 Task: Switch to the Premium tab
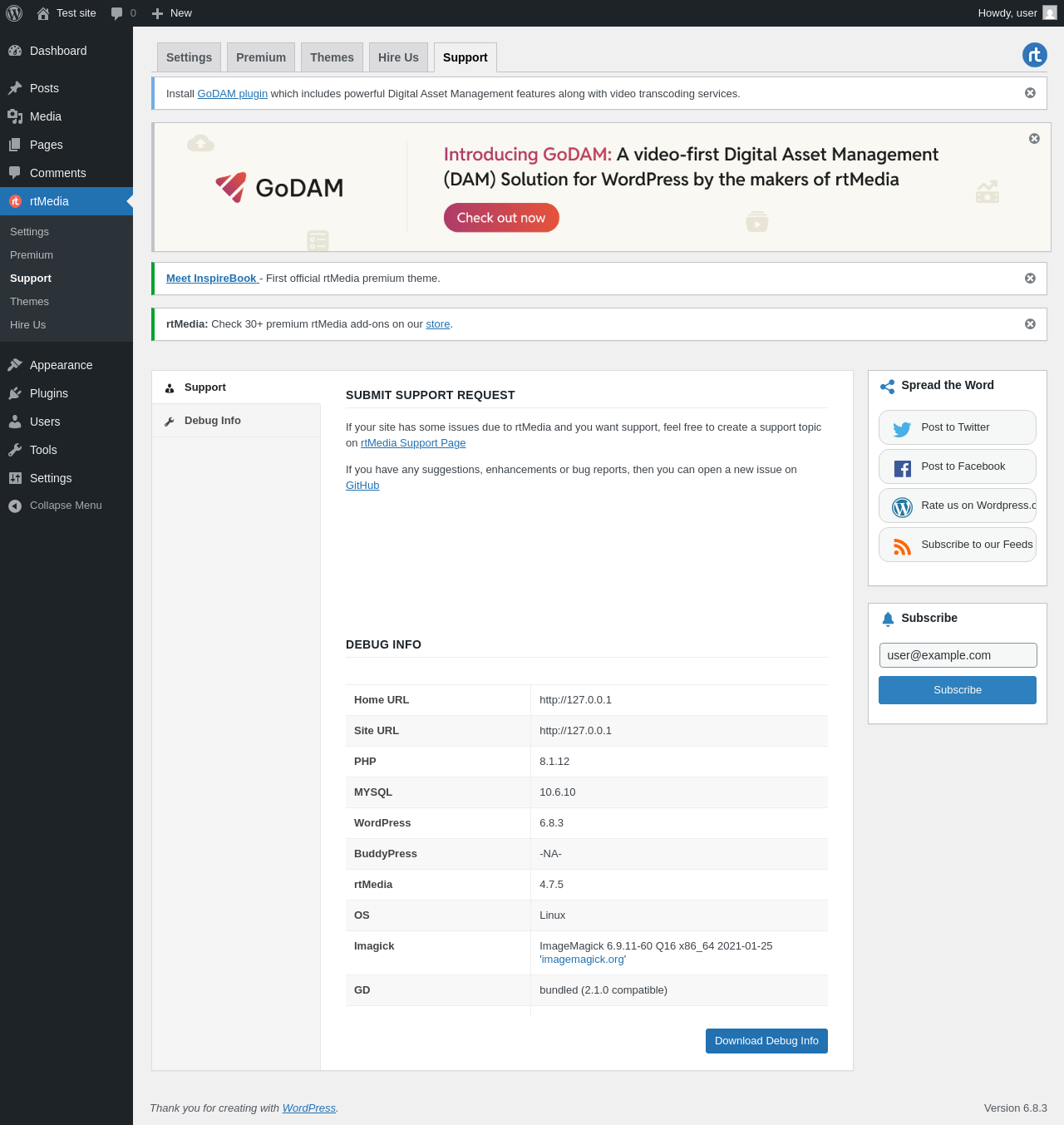(x=261, y=57)
